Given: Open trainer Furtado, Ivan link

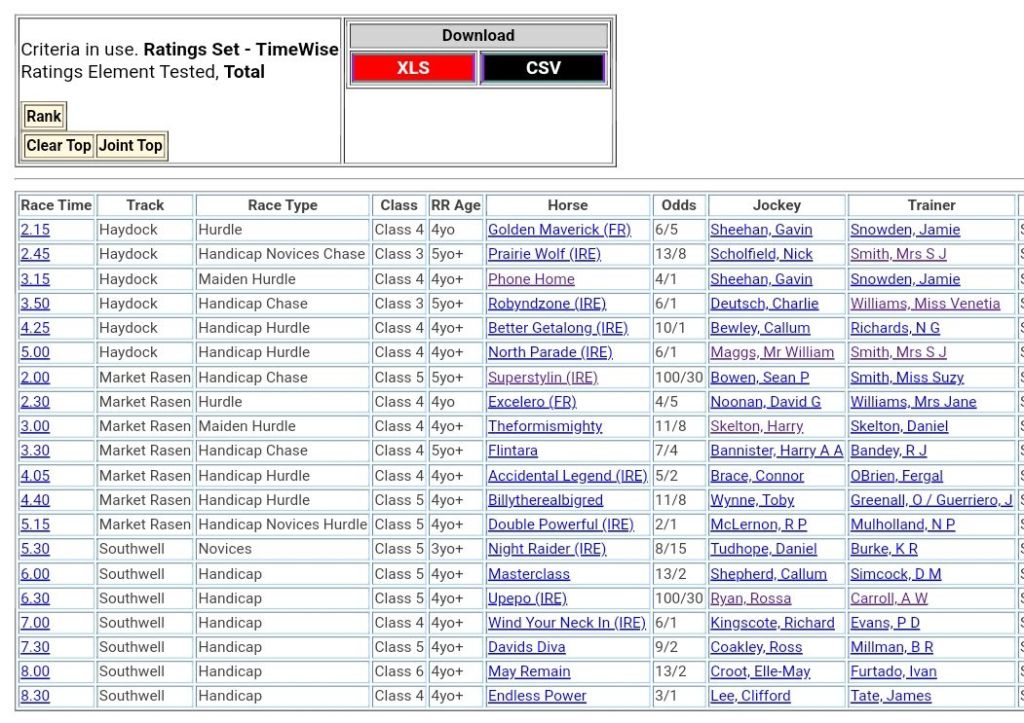Looking at the screenshot, I should [x=895, y=672].
